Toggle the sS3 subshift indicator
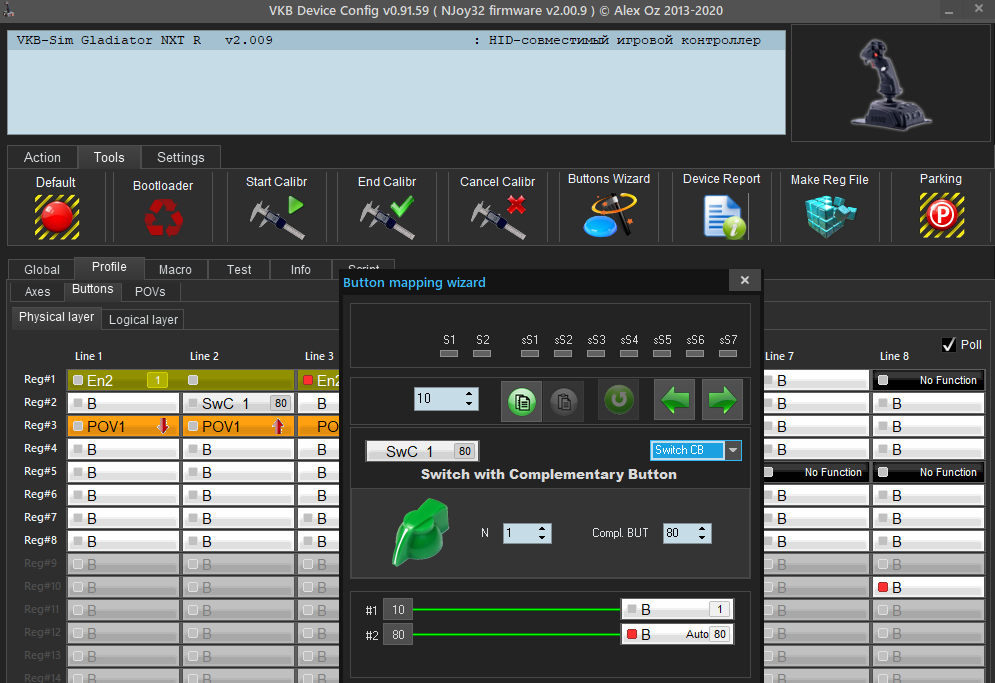 point(596,354)
